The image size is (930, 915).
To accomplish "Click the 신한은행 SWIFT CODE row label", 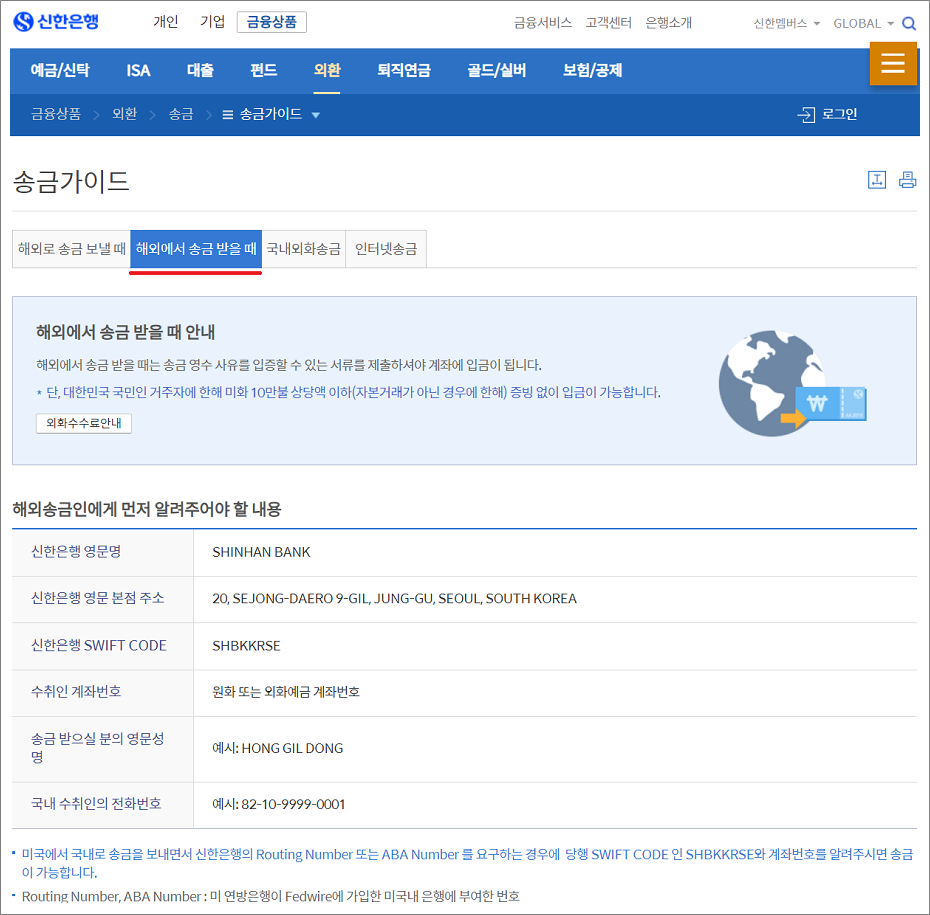I will (x=98, y=645).
